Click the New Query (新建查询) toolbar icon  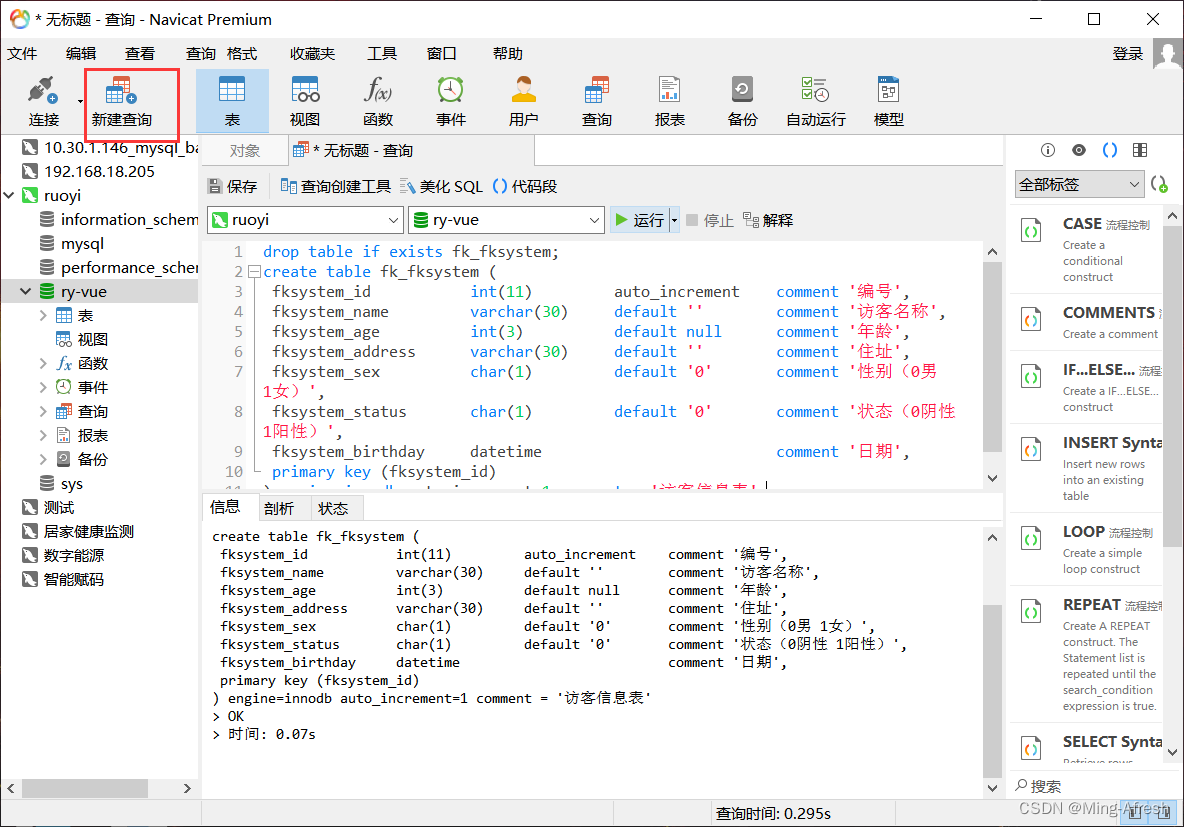pyautogui.click(x=121, y=93)
